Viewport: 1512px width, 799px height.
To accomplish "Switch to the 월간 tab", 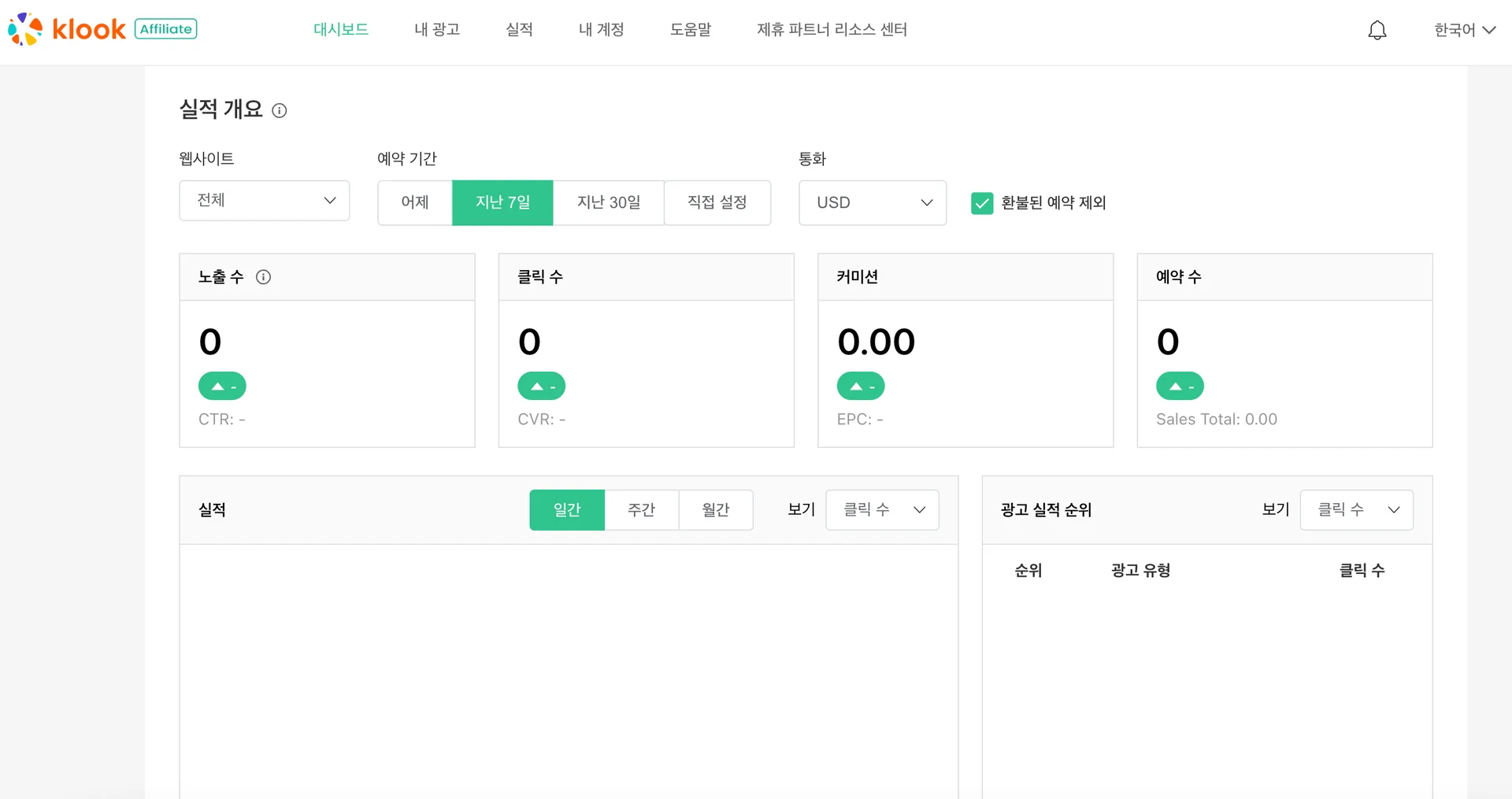I will pyautogui.click(x=716, y=509).
